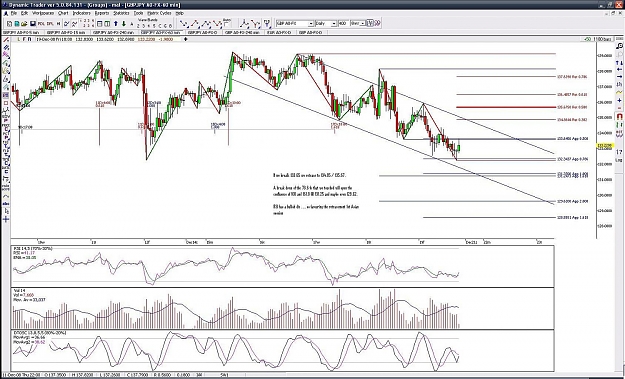Open the symbol selection dropdown
Image resolution: width=625 pixels, height=379 pixels.
coord(311,24)
